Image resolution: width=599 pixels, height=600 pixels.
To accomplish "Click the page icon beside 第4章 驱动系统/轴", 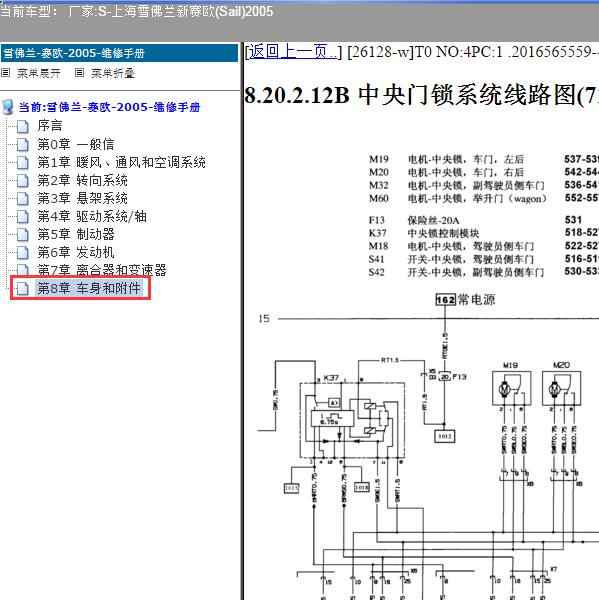I will (x=23, y=216).
